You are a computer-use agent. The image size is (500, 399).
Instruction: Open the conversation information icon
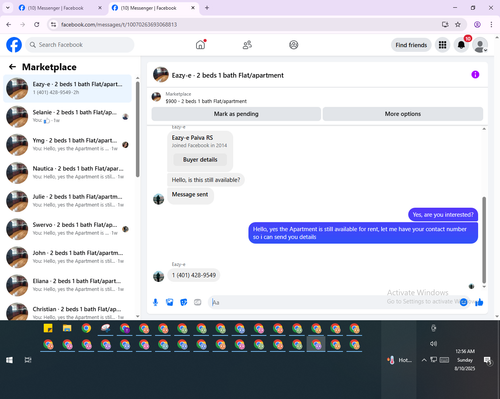[x=475, y=75]
